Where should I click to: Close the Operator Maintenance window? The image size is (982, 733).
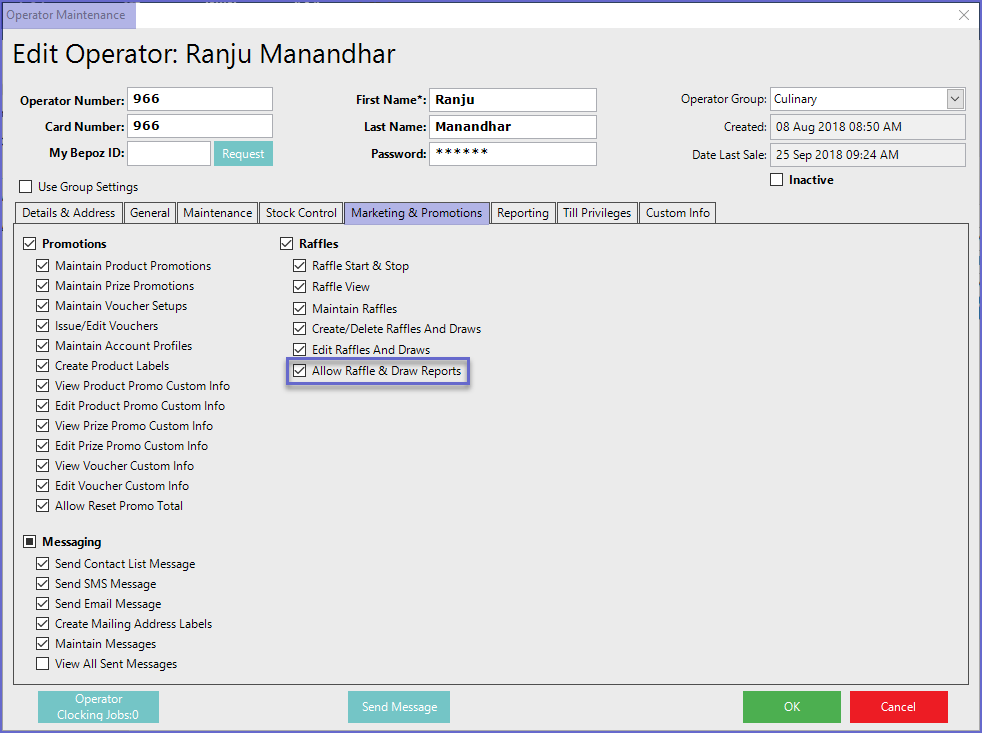coord(963,15)
